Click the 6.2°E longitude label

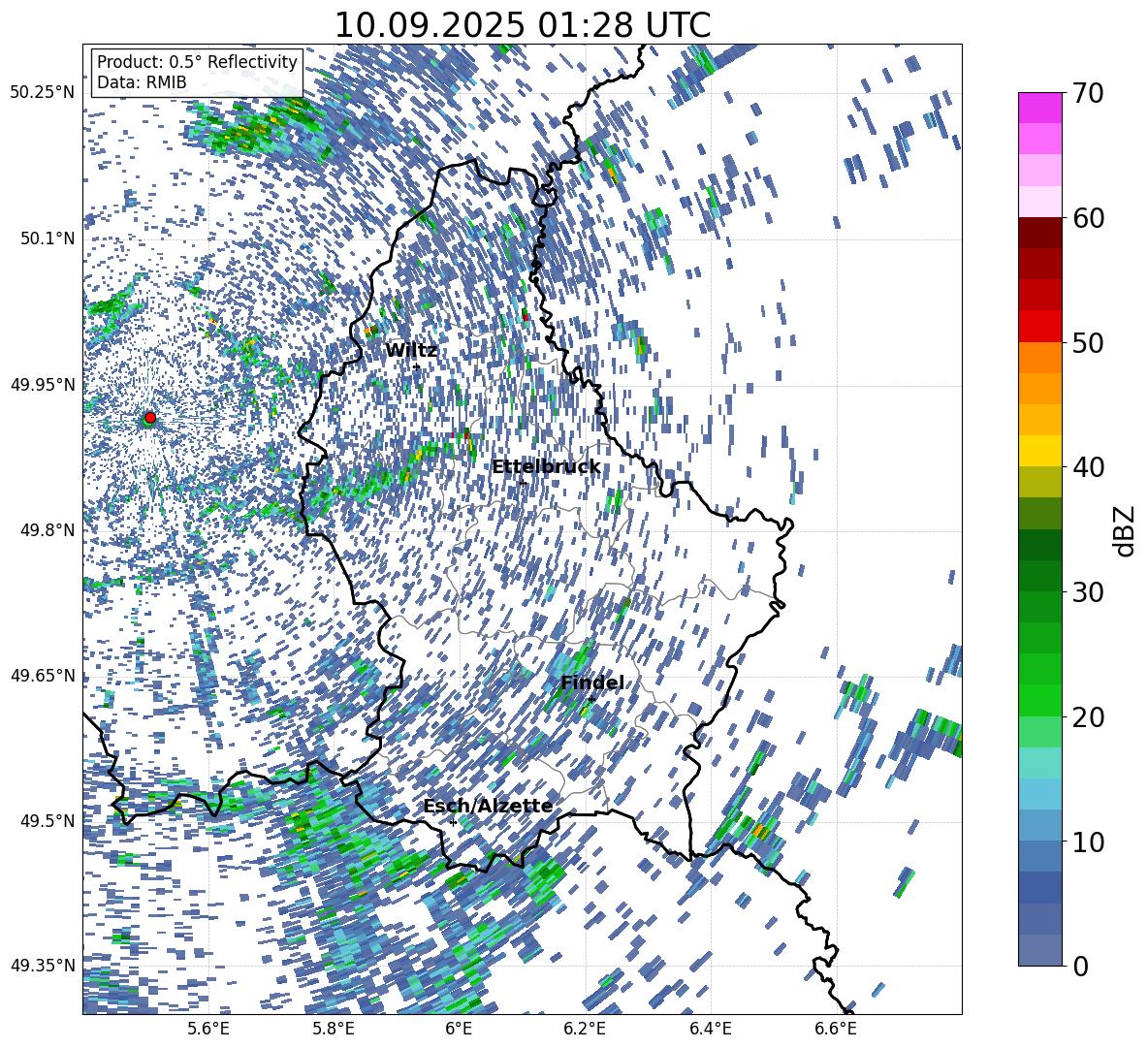[x=585, y=1029]
